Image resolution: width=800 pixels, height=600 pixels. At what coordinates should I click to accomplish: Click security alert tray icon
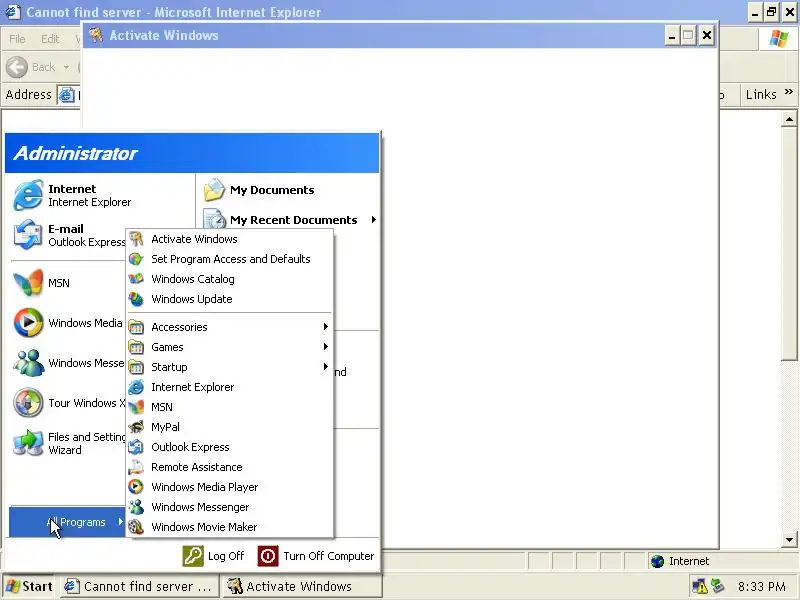coord(699,586)
